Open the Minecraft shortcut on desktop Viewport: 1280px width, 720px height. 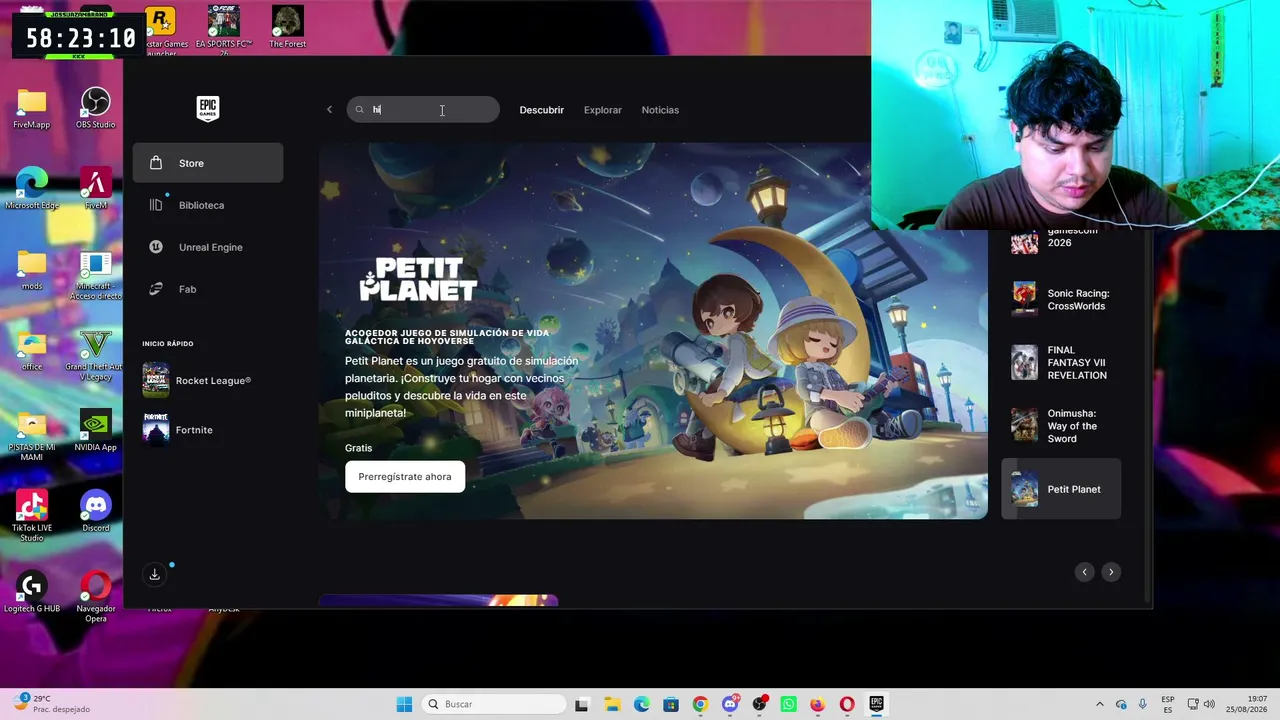95,276
